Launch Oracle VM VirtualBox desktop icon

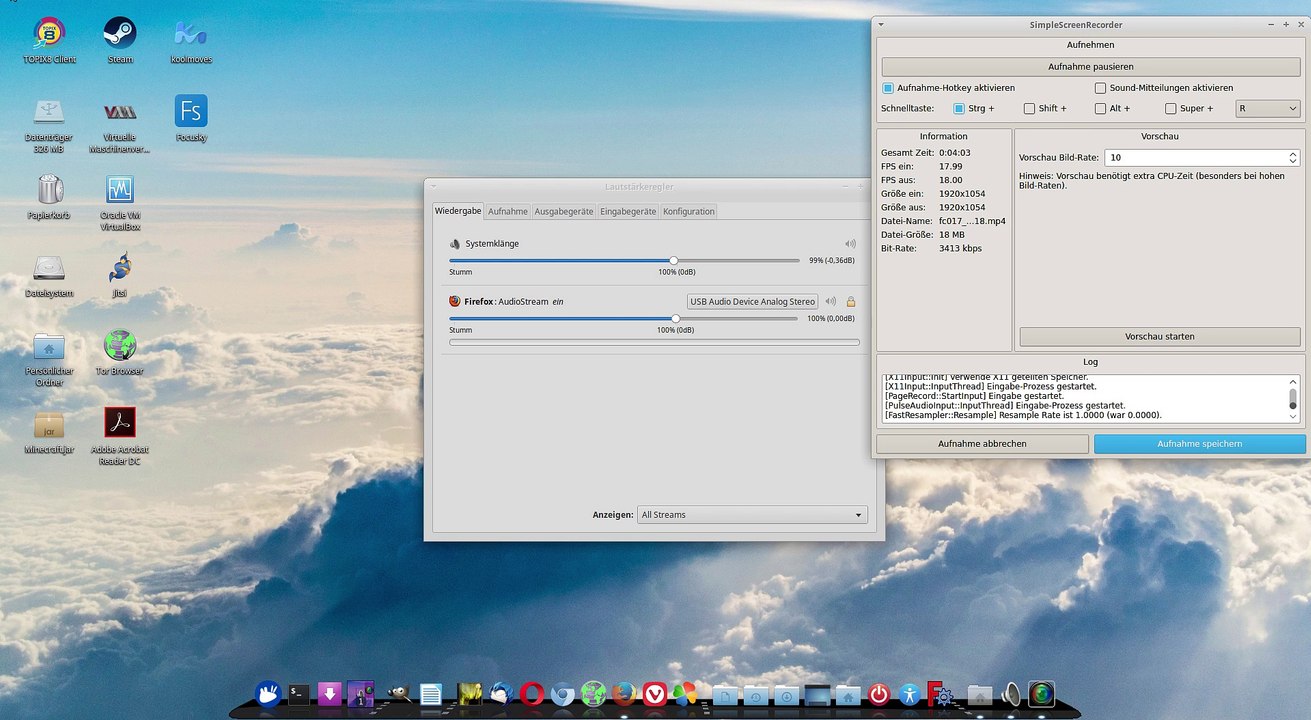click(x=120, y=189)
